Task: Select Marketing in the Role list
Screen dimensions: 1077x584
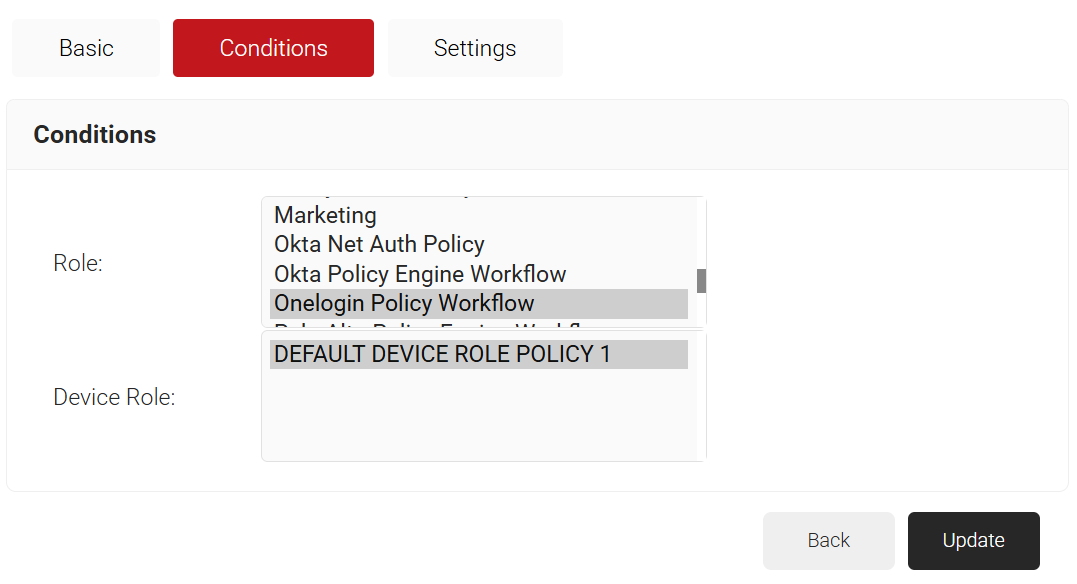Action: [325, 215]
